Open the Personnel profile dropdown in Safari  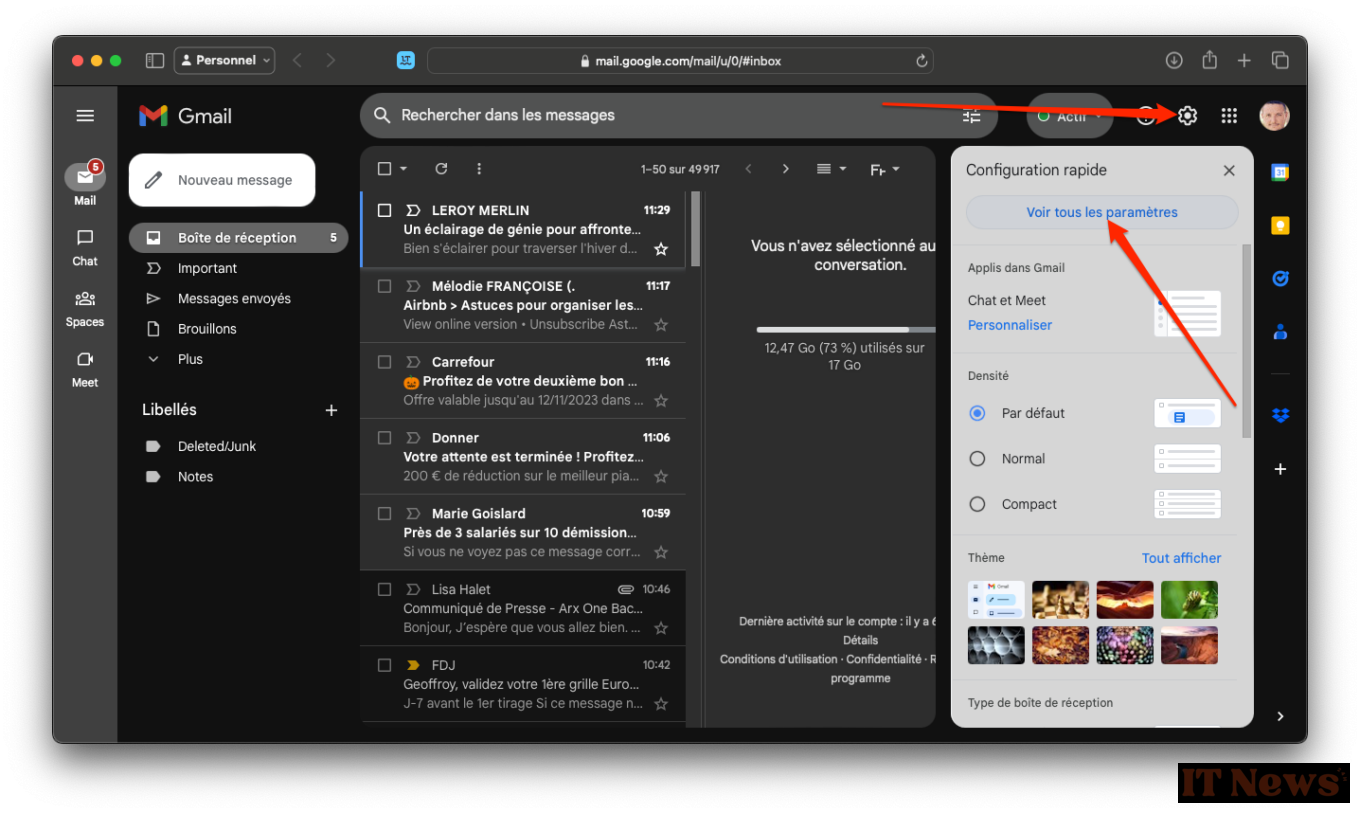[224, 61]
